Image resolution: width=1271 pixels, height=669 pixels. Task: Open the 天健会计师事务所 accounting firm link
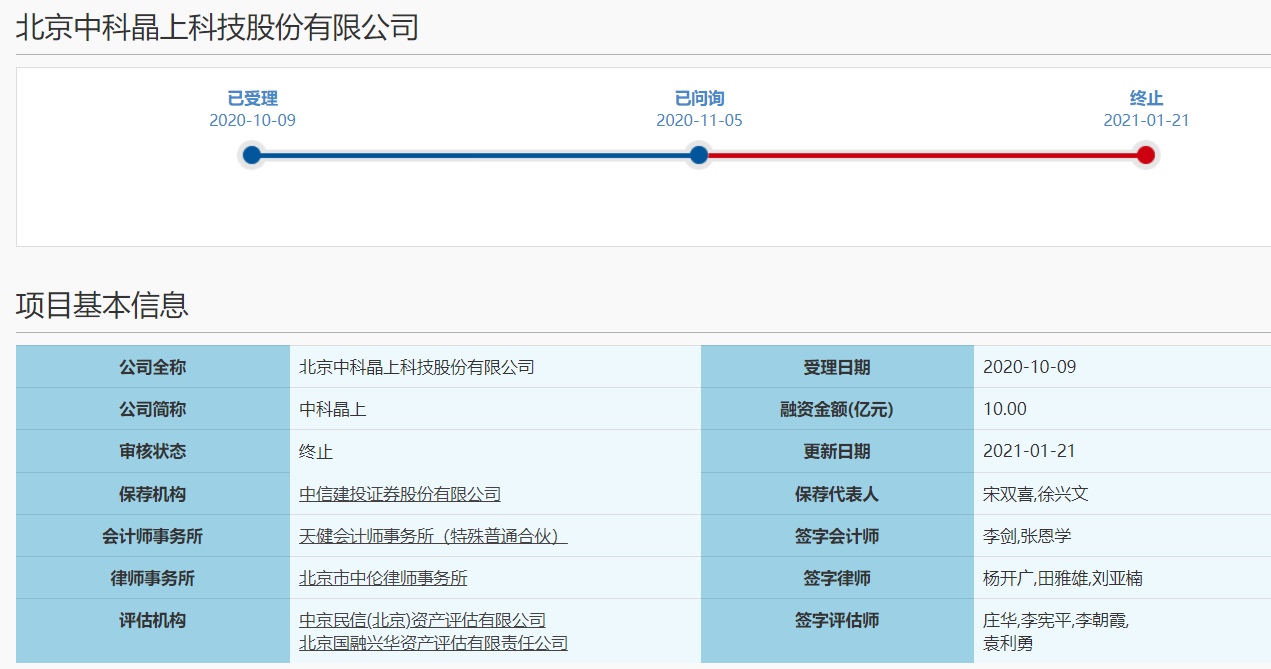[x=430, y=536]
